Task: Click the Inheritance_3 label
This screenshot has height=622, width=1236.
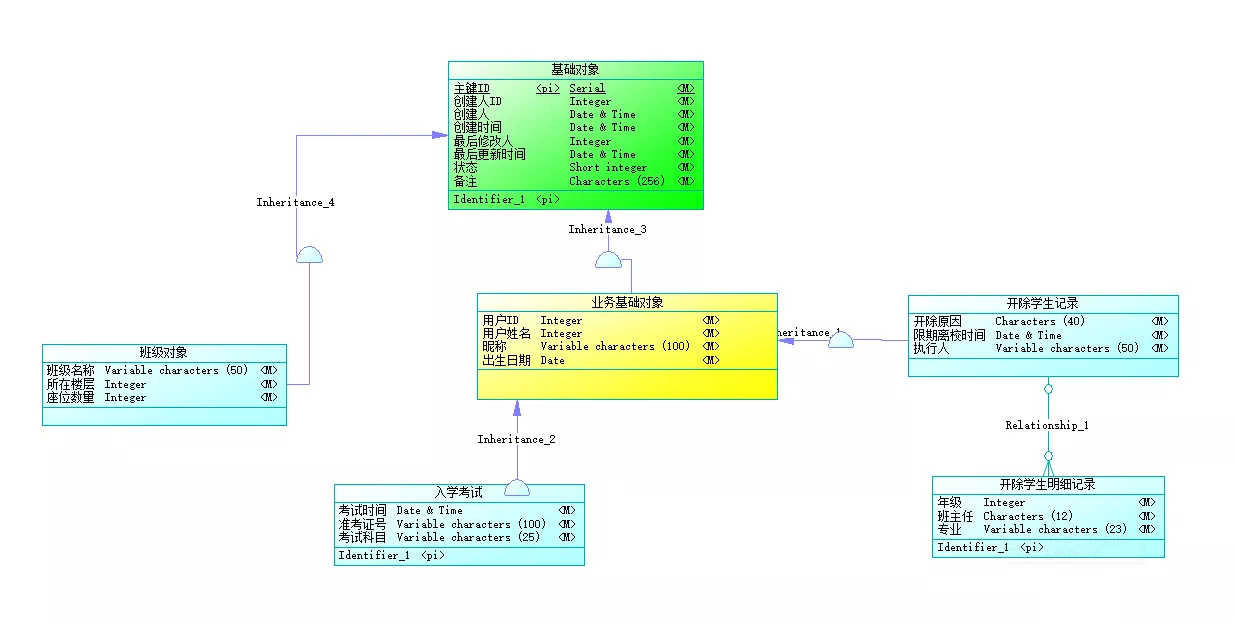Action: pos(607,229)
